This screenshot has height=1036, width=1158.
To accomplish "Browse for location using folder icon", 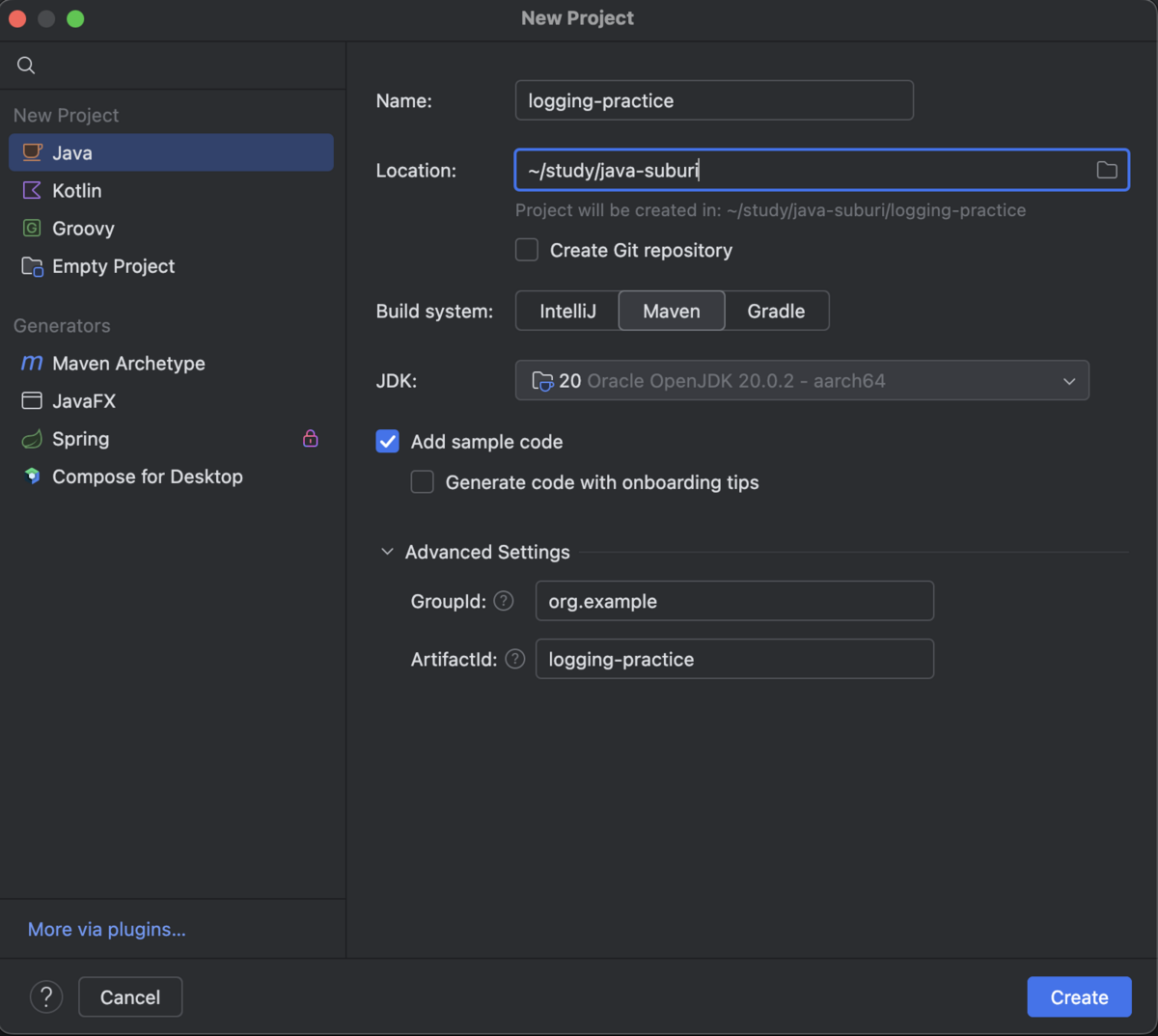I will click(x=1107, y=171).
